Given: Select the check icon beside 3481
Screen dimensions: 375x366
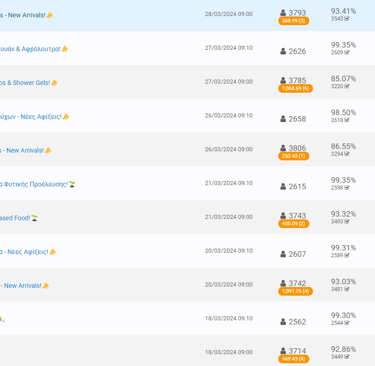Looking at the screenshot, I should pyautogui.click(x=347, y=289).
